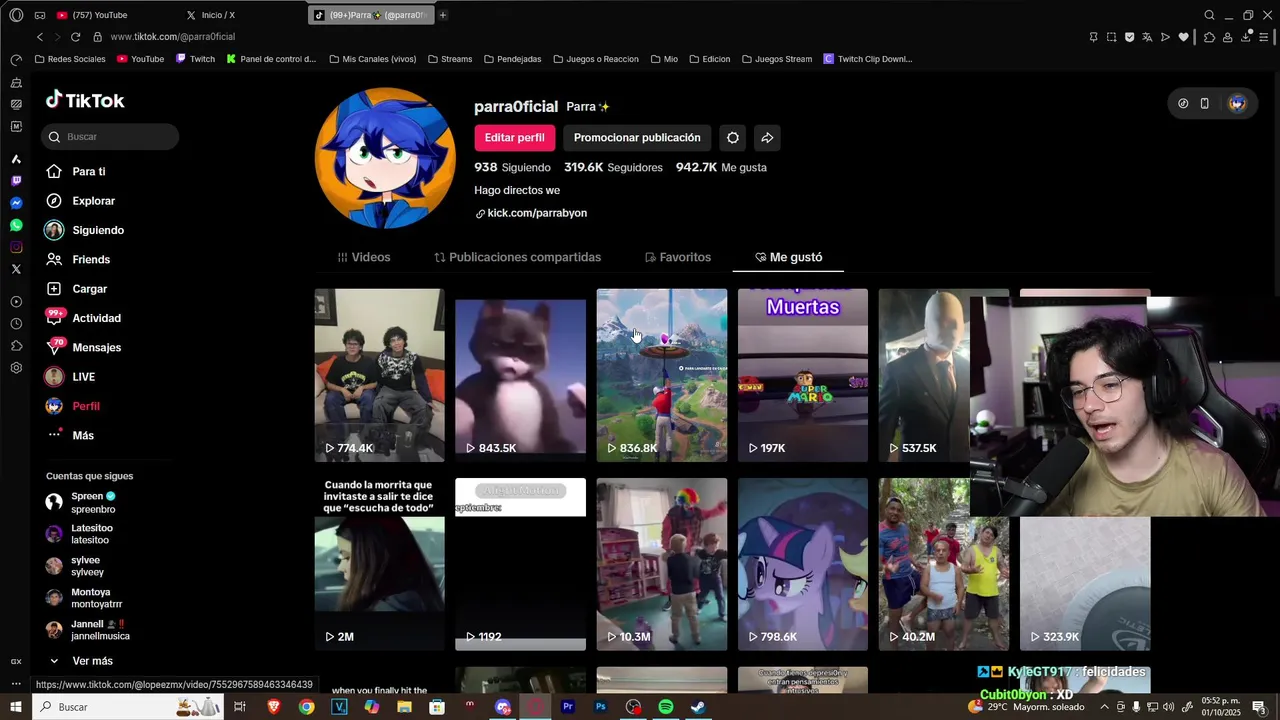Switch to the Videos tab
The image size is (1280, 720).
364,257
